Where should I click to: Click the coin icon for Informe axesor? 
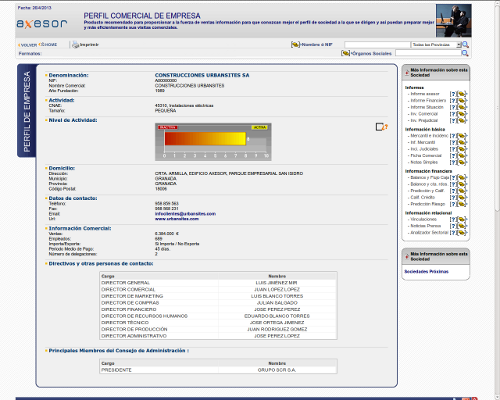[461, 94]
